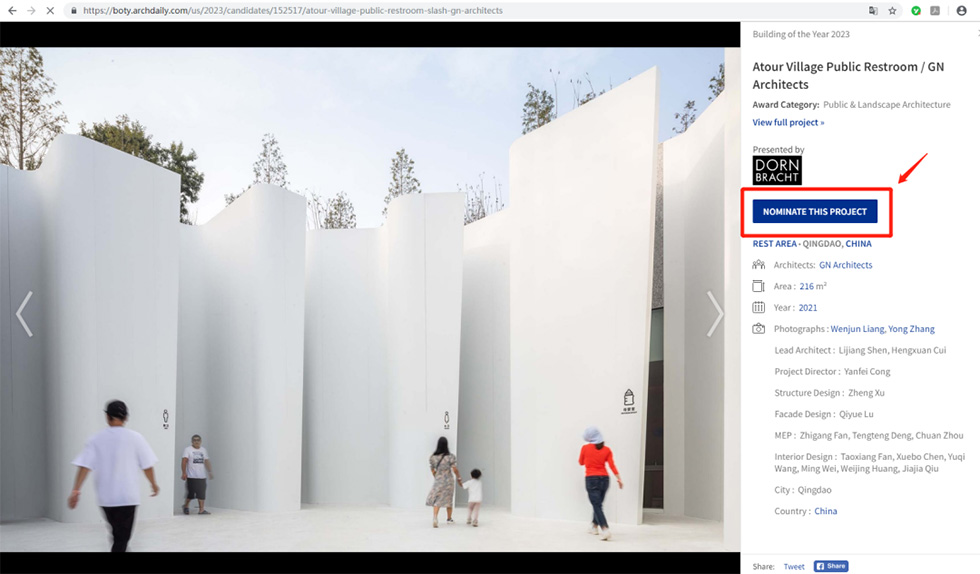The width and height of the screenshot is (980, 574).
Task: Show the next project image
Action: click(x=714, y=314)
